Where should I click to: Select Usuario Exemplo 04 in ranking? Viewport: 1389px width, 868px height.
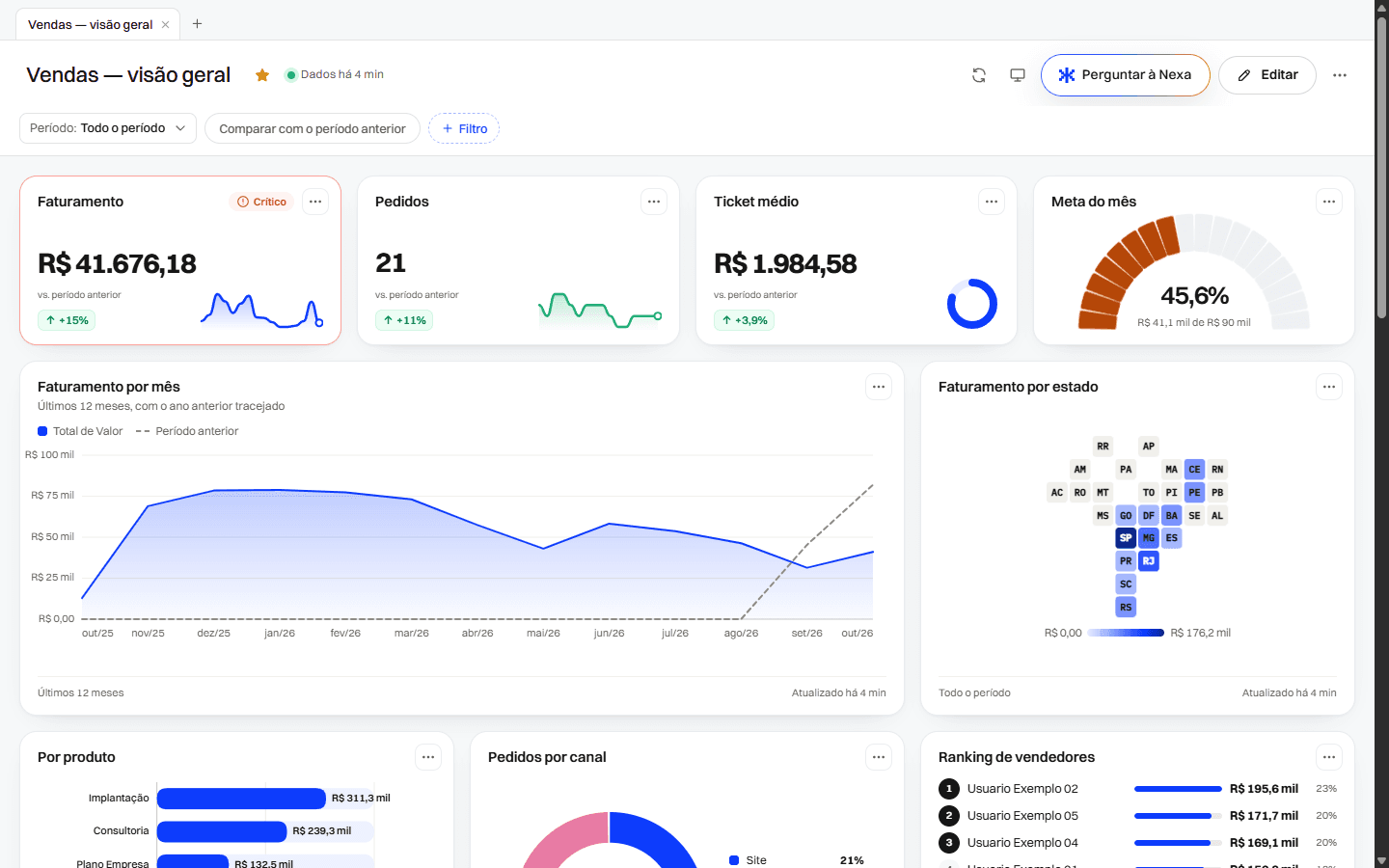[x=1138, y=843]
